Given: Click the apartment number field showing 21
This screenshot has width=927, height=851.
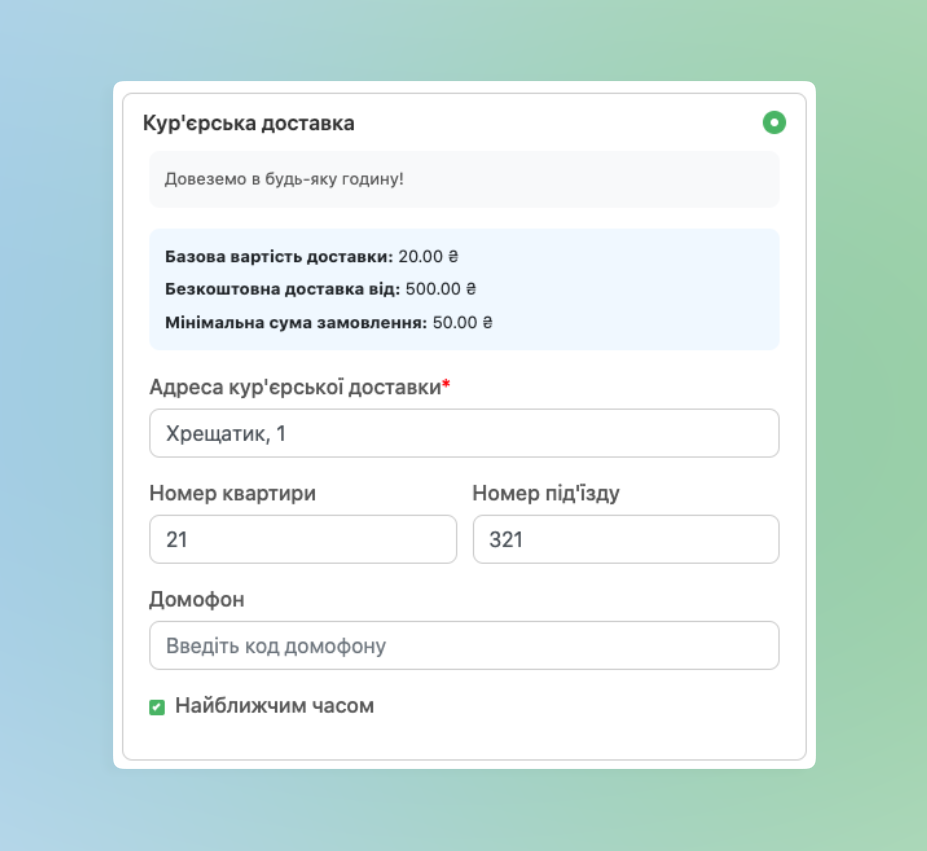Looking at the screenshot, I should pos(303,539).
